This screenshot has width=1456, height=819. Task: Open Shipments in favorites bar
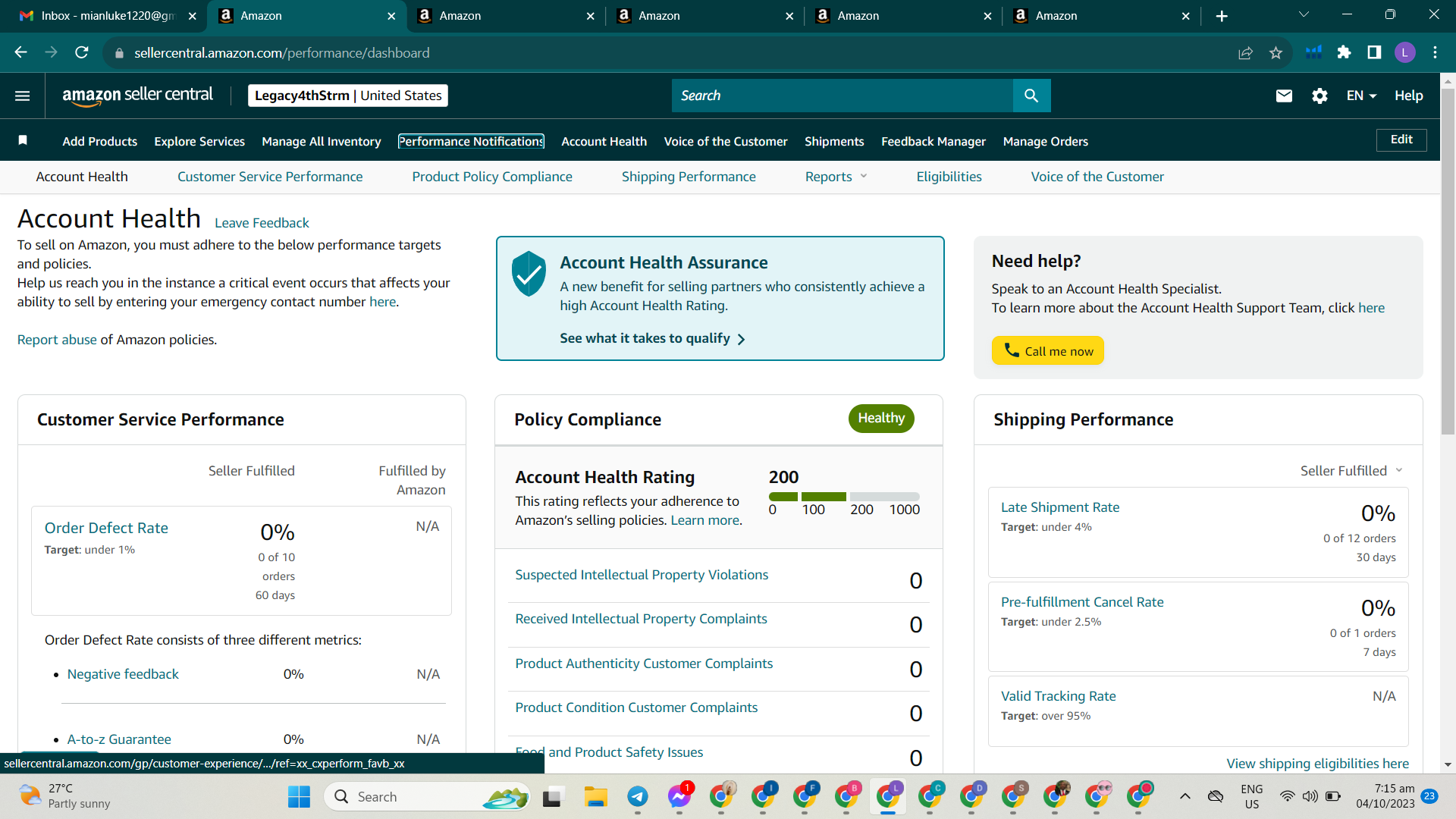834,142
